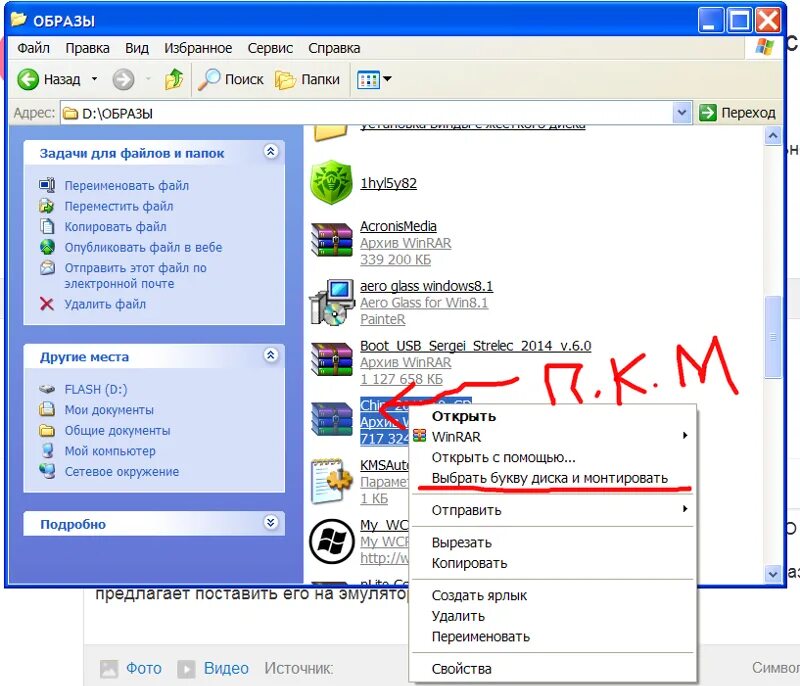This screenshot has height=686, width=800.
Task: Click the vertical scrollbar thumb in file list
Action: coord(773,337)
